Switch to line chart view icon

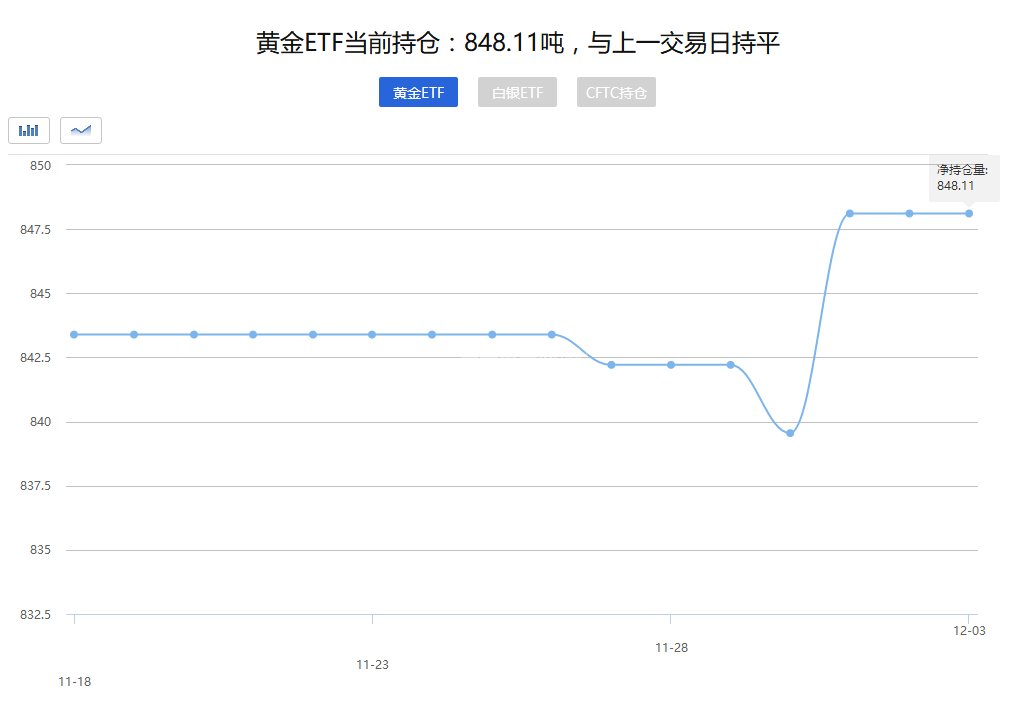(81, 130)
